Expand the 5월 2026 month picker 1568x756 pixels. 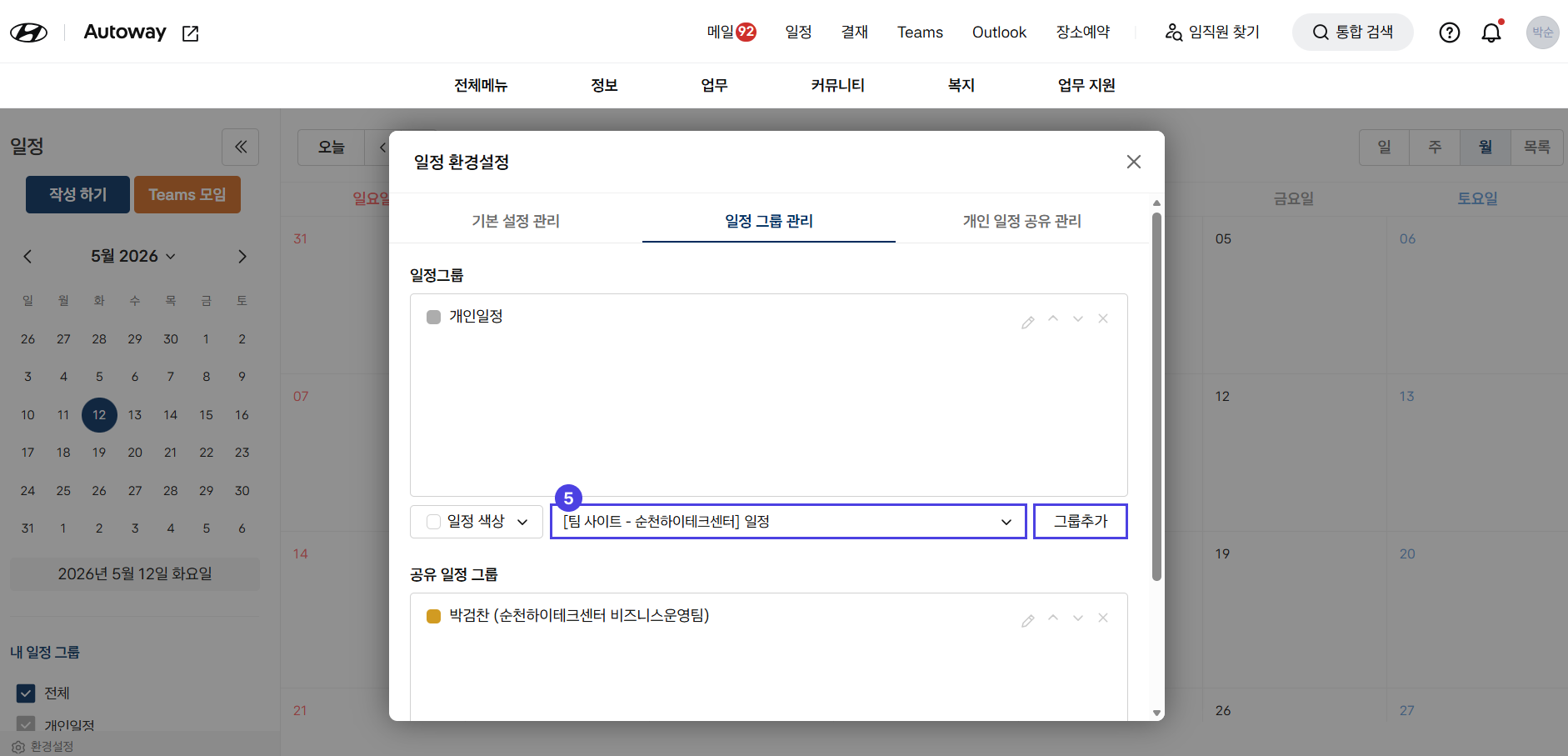coord(133,257)
